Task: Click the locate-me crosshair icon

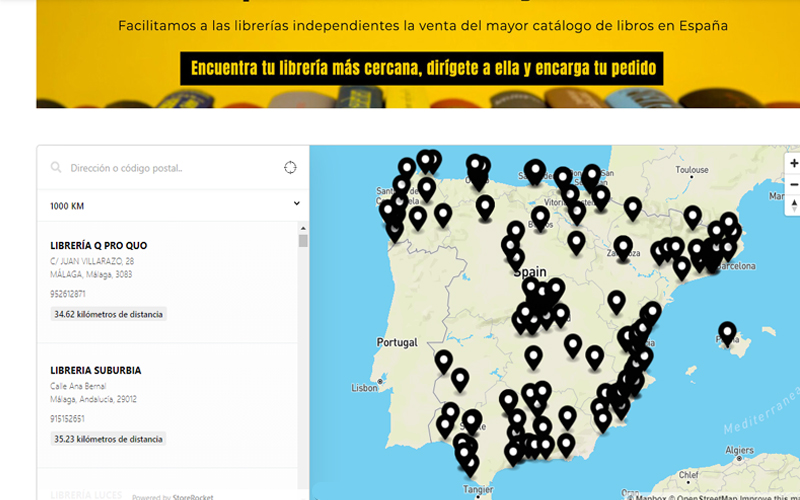Action: [290, 167]
